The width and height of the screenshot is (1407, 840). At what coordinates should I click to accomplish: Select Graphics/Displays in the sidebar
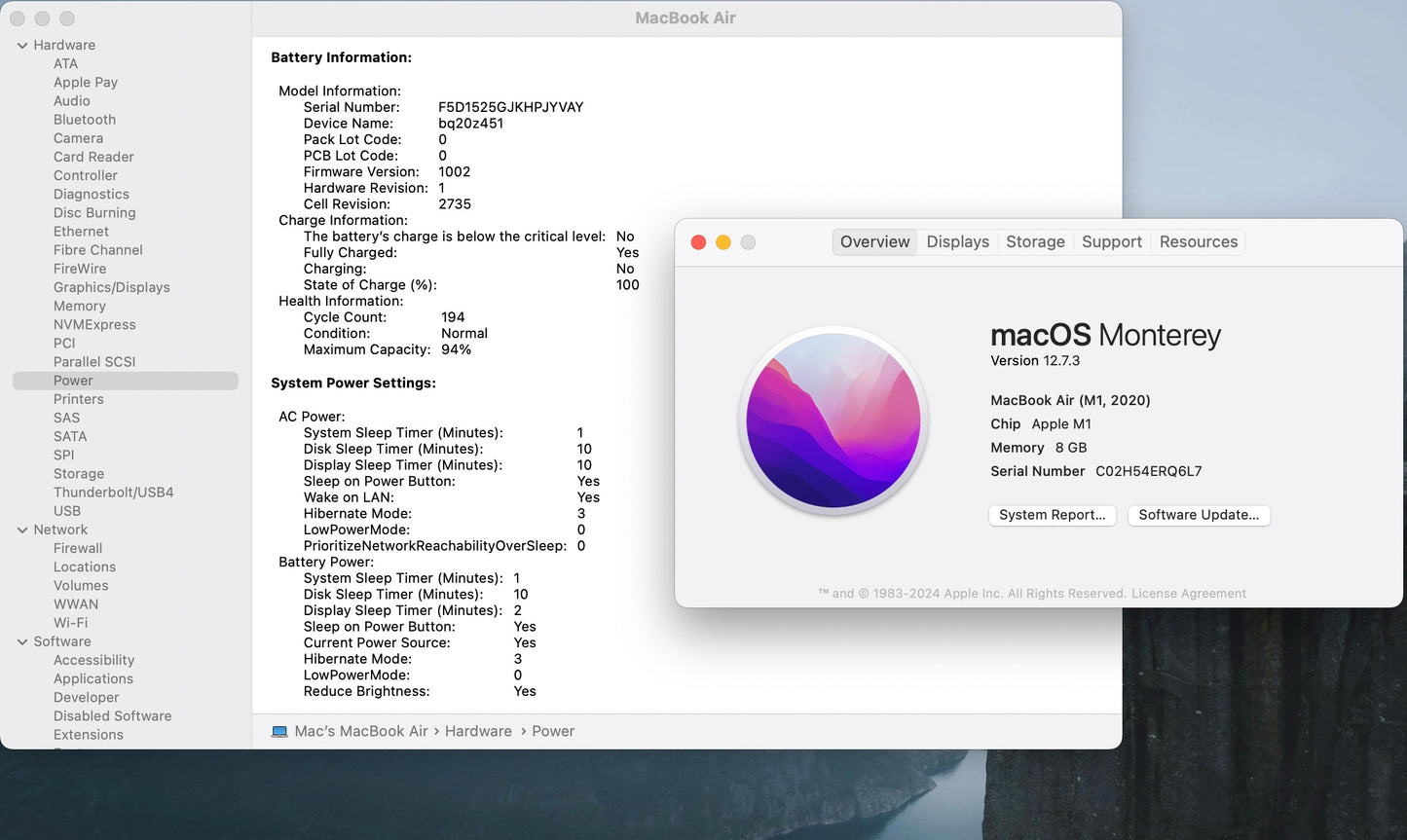(x=112, y=287)
